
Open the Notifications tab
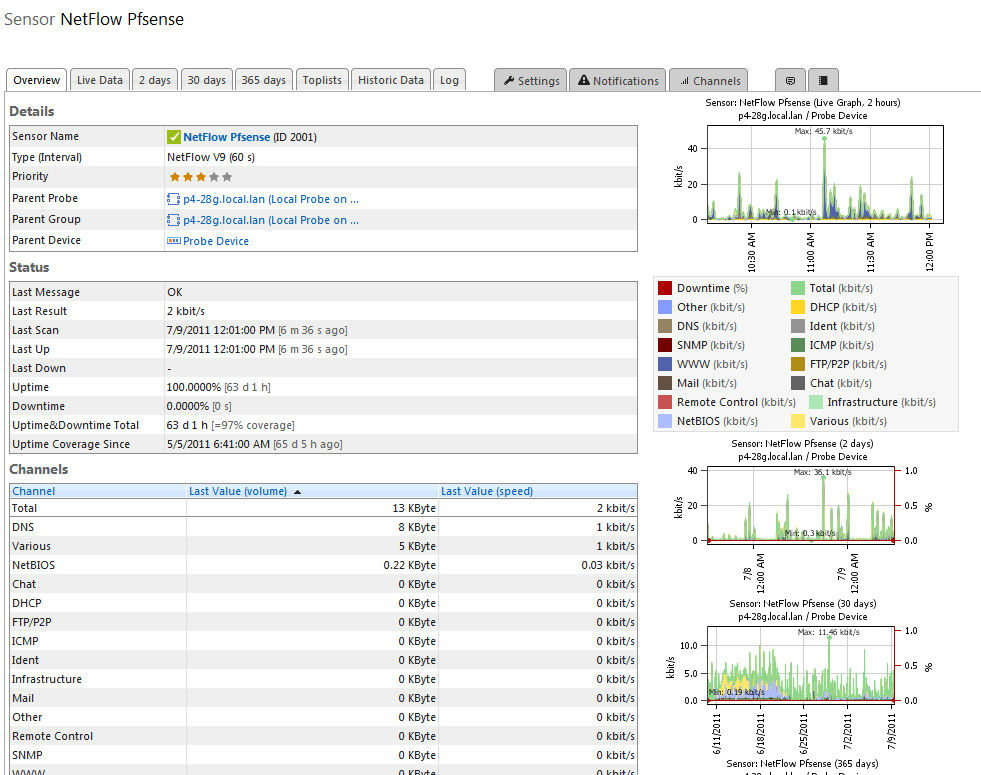tap(618, 81)
